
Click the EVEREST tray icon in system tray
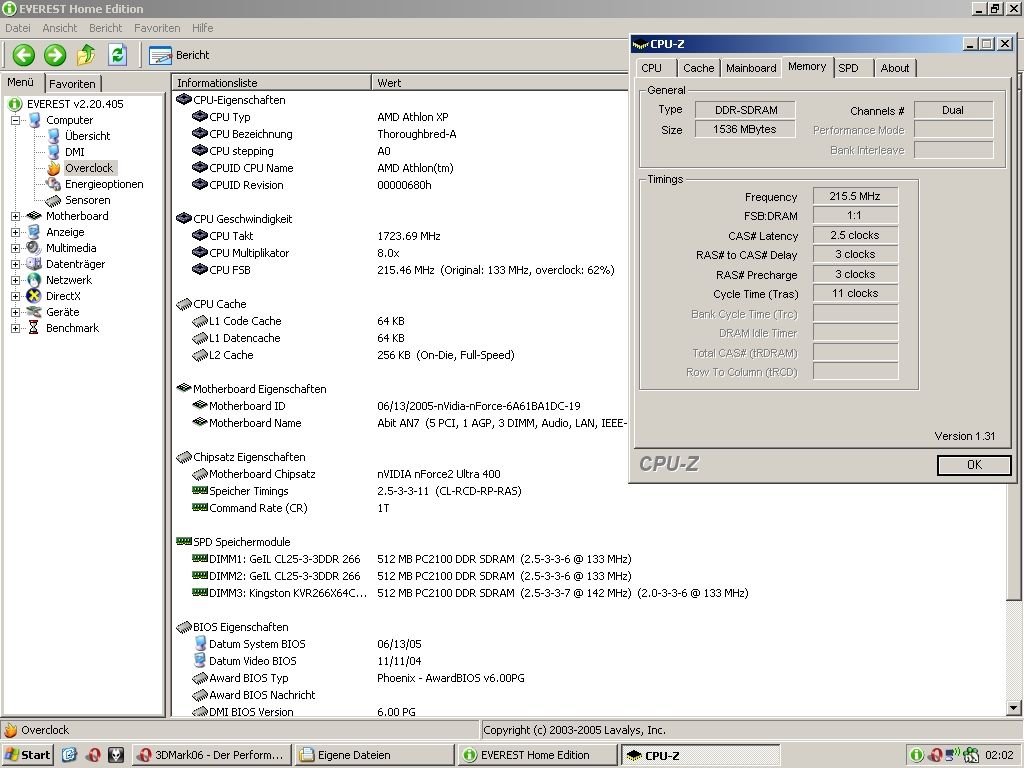(x=917, y=755)
